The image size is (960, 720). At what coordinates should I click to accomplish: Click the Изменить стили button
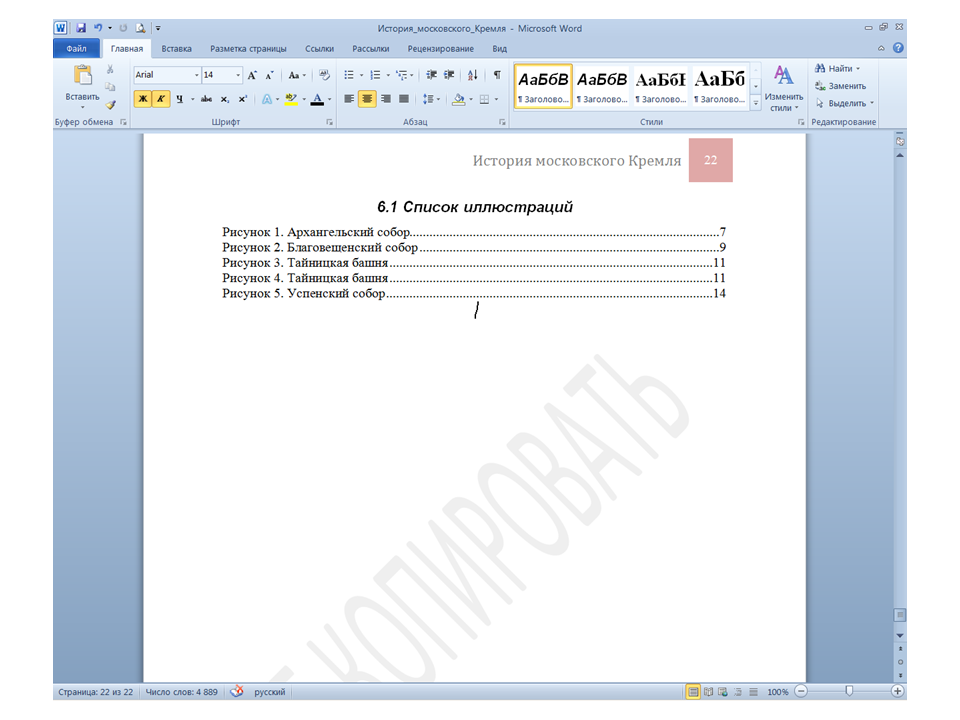(784, 88)
